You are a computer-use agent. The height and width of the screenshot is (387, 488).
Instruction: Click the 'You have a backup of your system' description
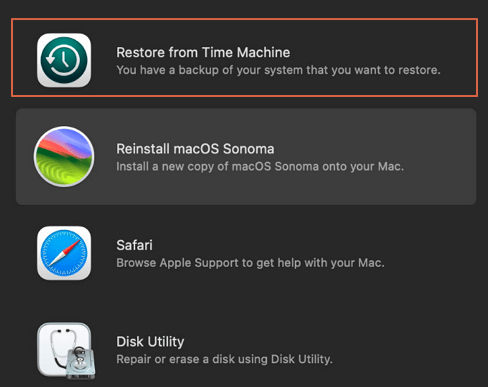[x=278, y=70]
